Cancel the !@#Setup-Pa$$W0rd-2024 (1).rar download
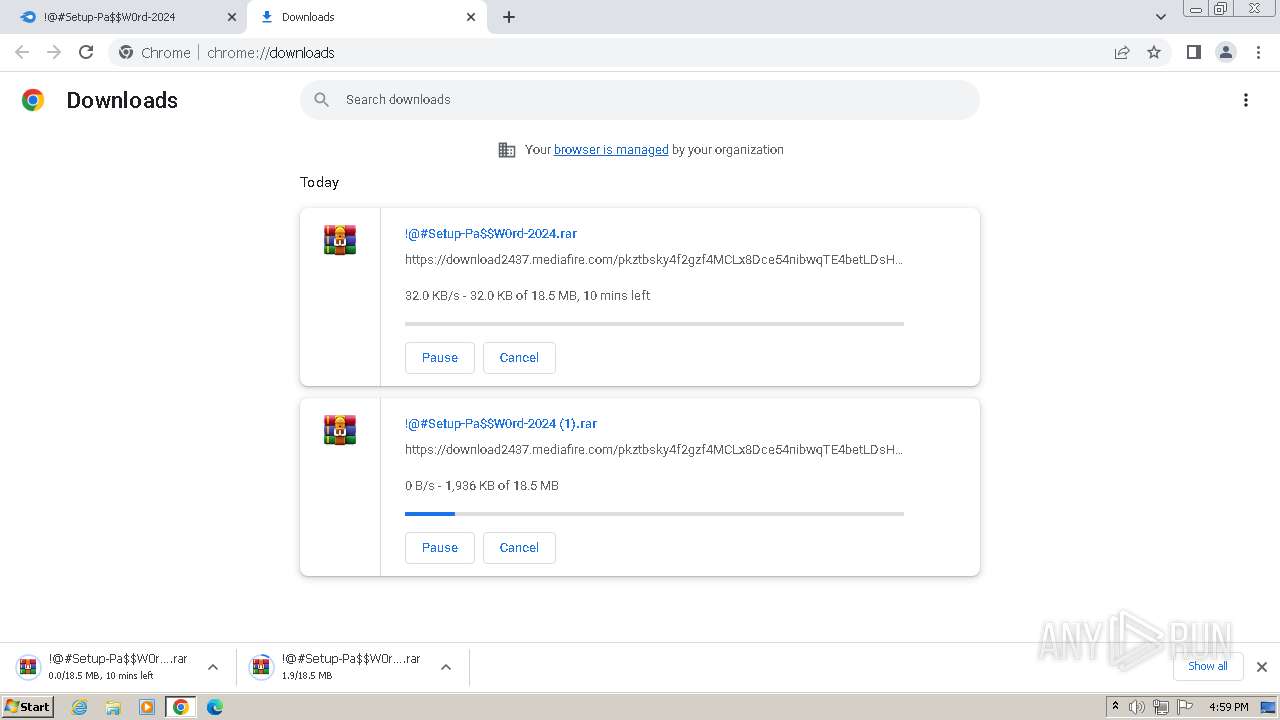This screenshot has height=720, width=1280. (x=519, y=548)
